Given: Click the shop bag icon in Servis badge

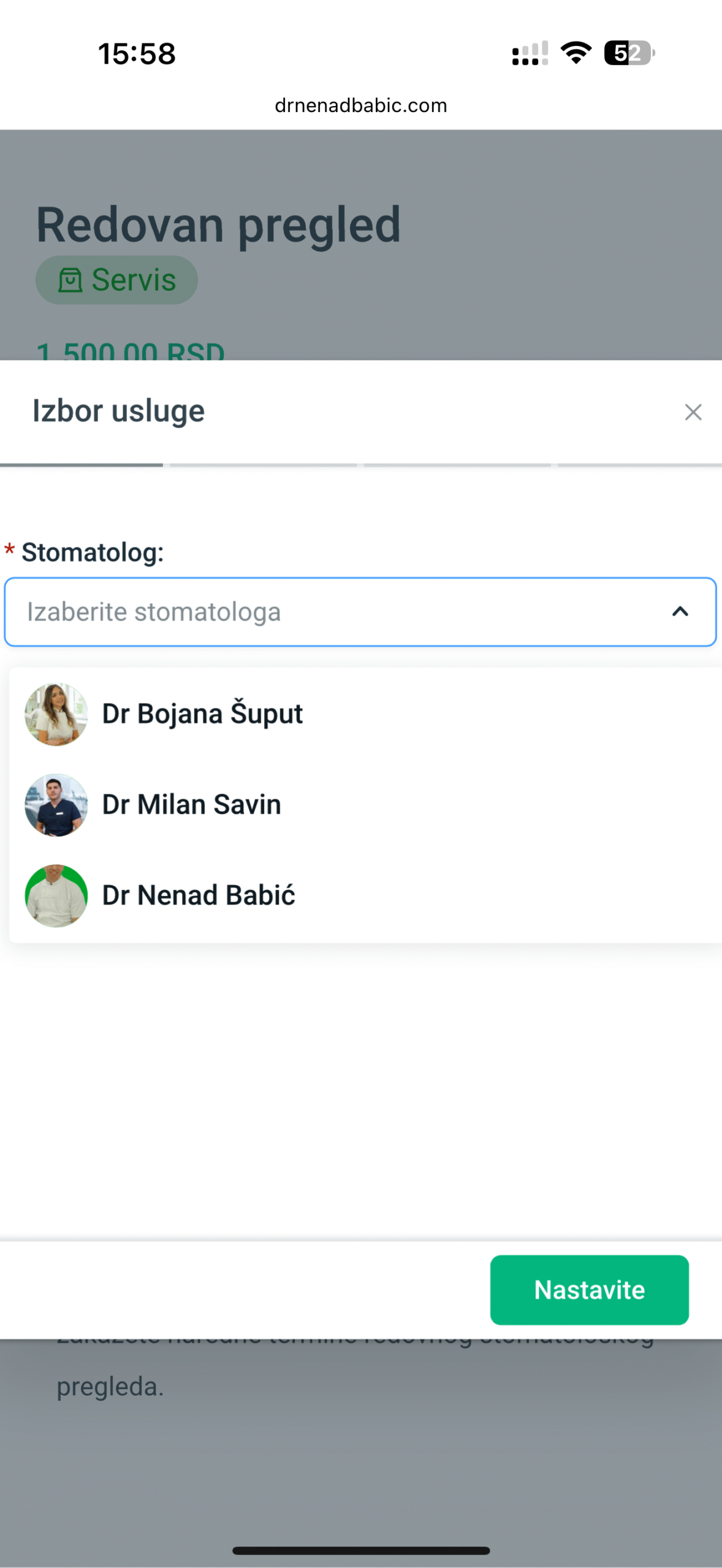Looking at the screenshot, I should tap(70, 281).
